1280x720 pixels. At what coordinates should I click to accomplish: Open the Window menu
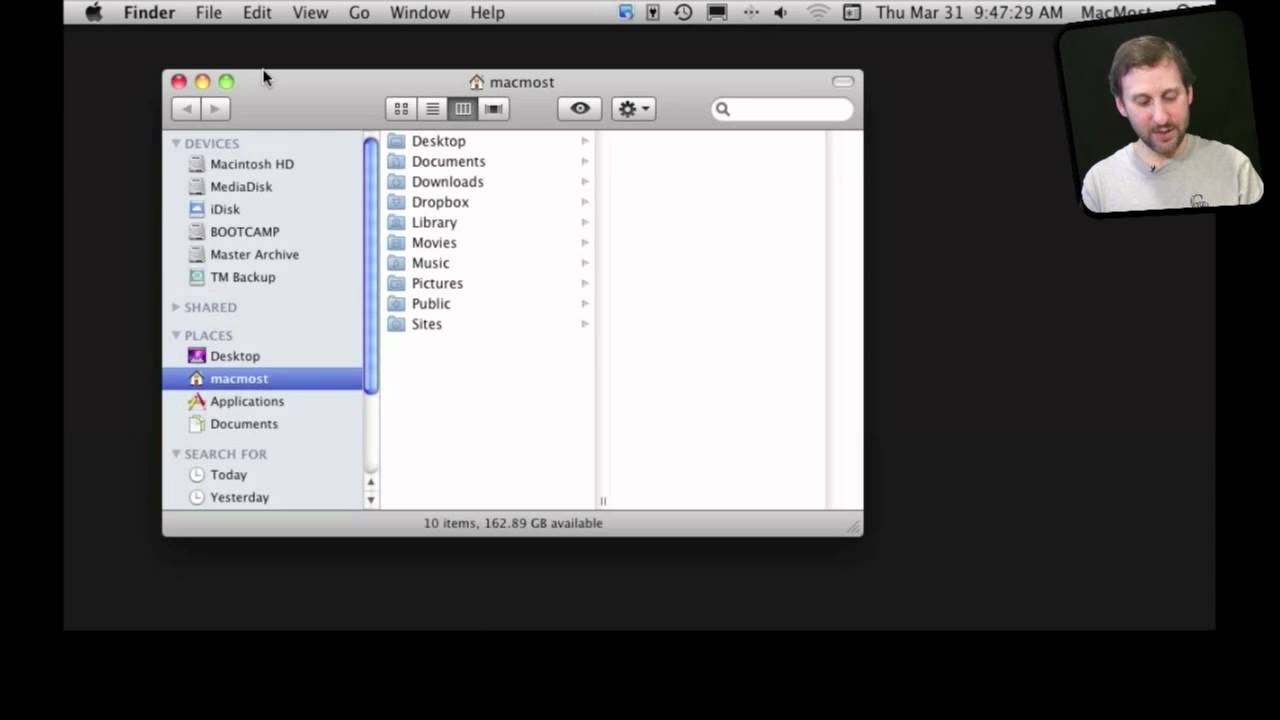tap(420, 12)
